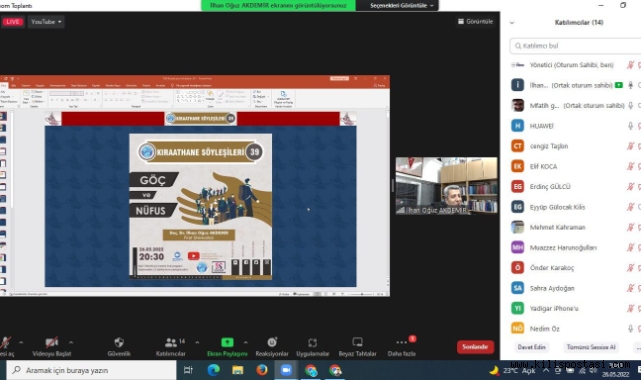
Task: Toggle mic icon for Nedim Öz
Action: (x=630, y=328)
